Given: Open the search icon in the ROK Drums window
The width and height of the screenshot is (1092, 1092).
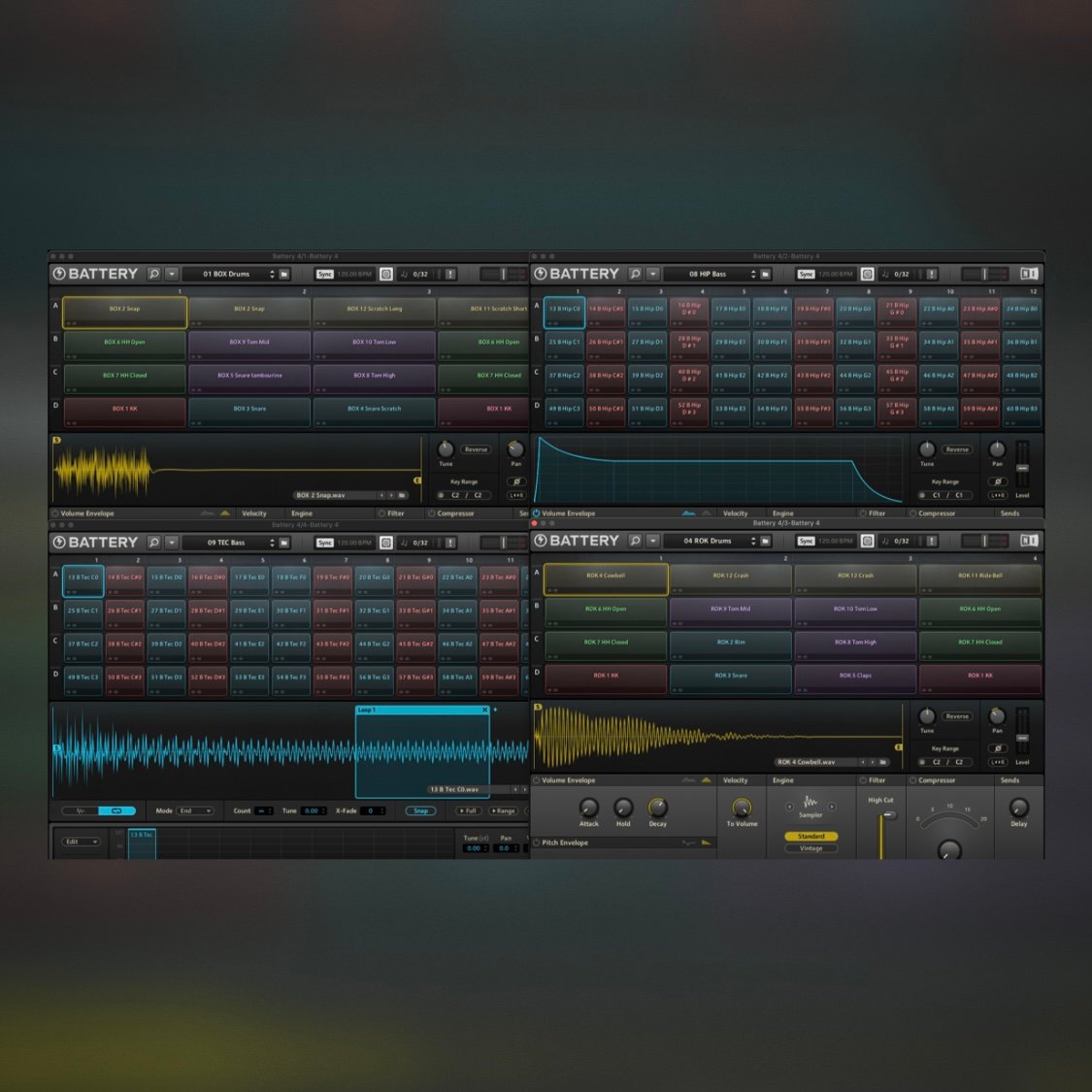Looking at the screenshot, I should pos(635,541).
